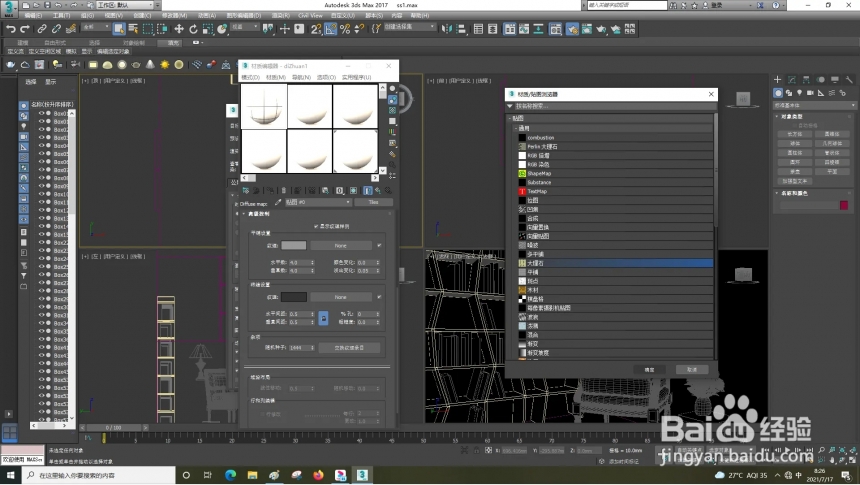Click the Tiles map type button
This screenshot has height=485, width=860.
tap(373, 202)
